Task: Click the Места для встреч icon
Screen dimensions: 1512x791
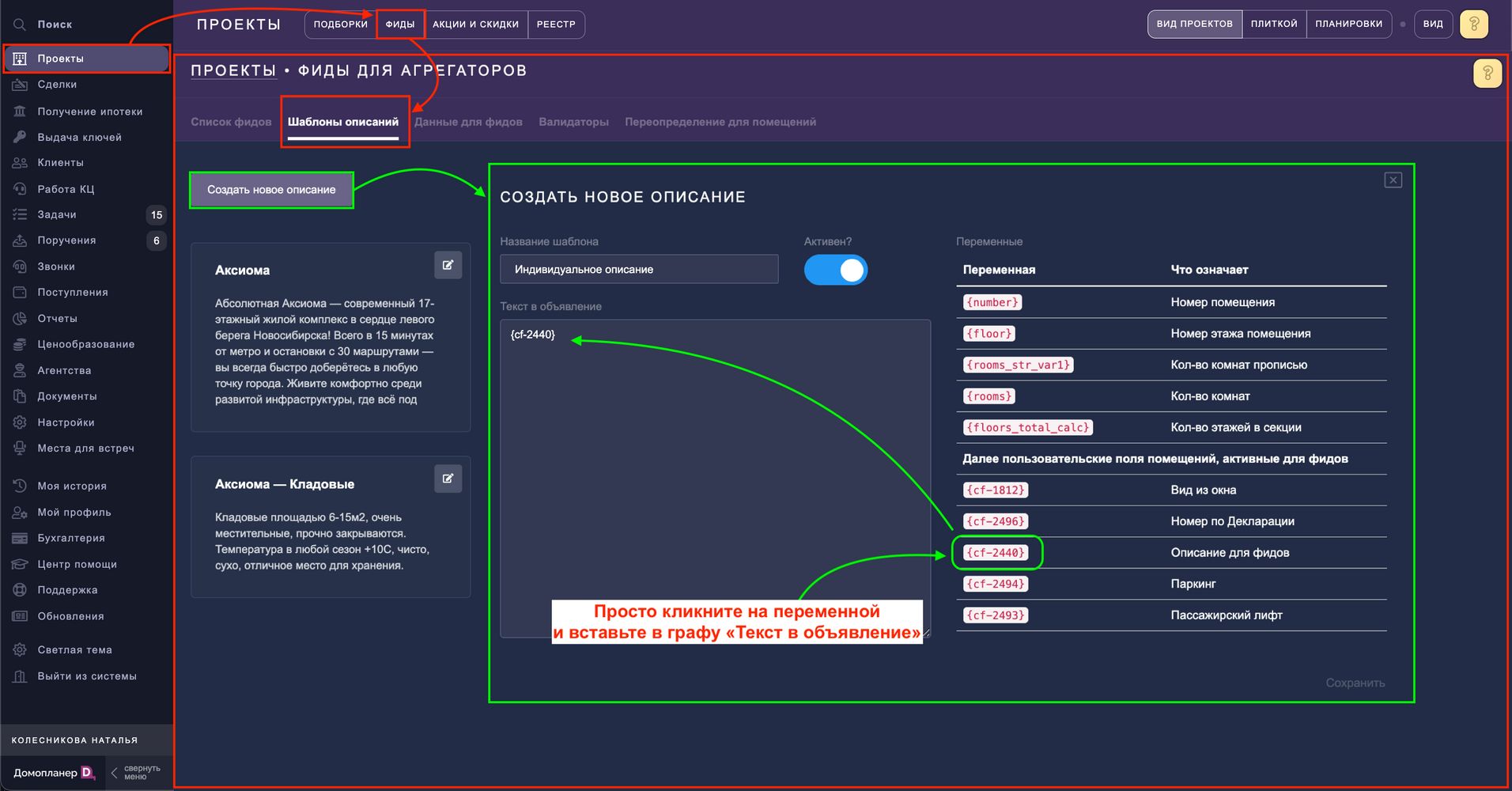Action: [x=20, y=448]
